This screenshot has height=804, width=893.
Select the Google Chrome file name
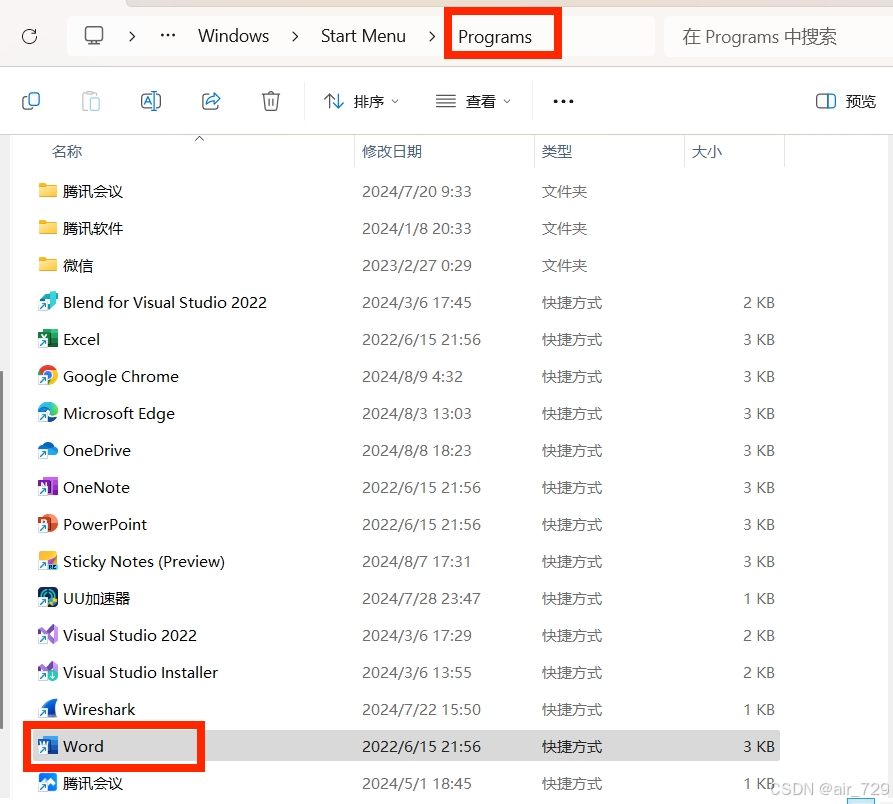click(x=121, y=376)
